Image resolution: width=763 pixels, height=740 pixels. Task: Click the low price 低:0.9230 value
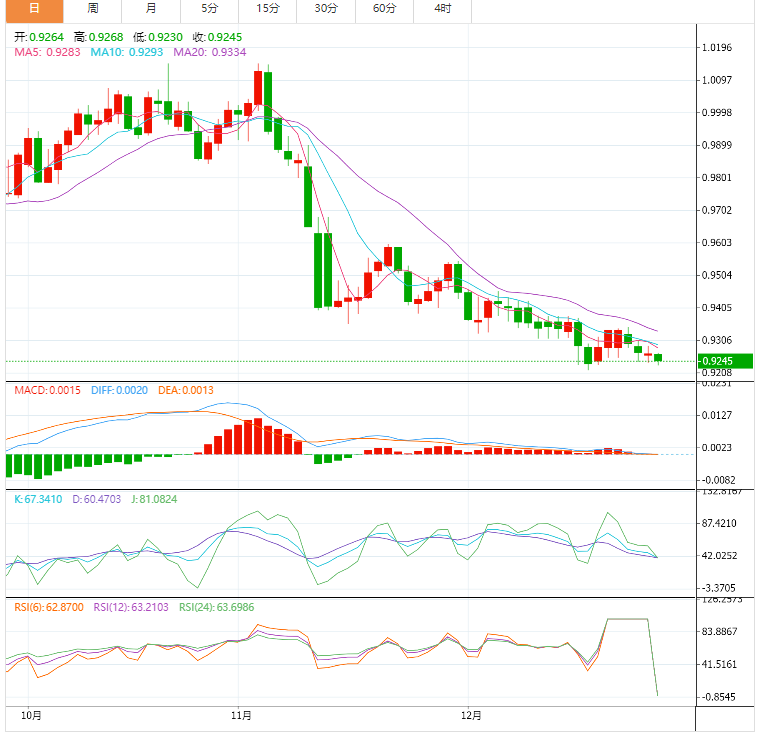[x=158, y=37]
